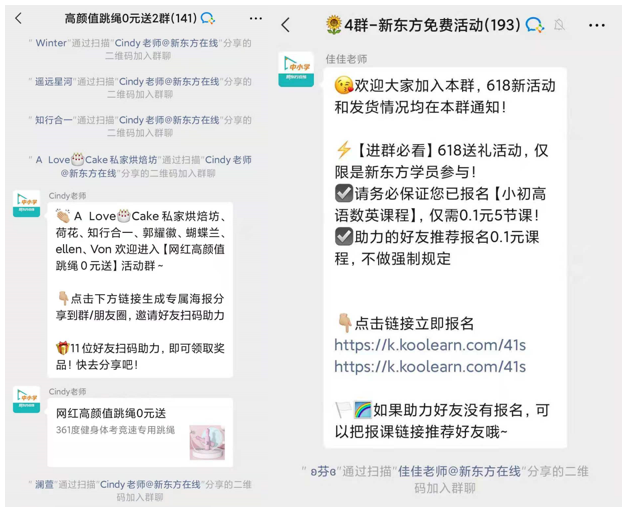Open 佳佳老师's profile avatar
The height and width of the screenshot is (514, 630).
coord(296,69)
